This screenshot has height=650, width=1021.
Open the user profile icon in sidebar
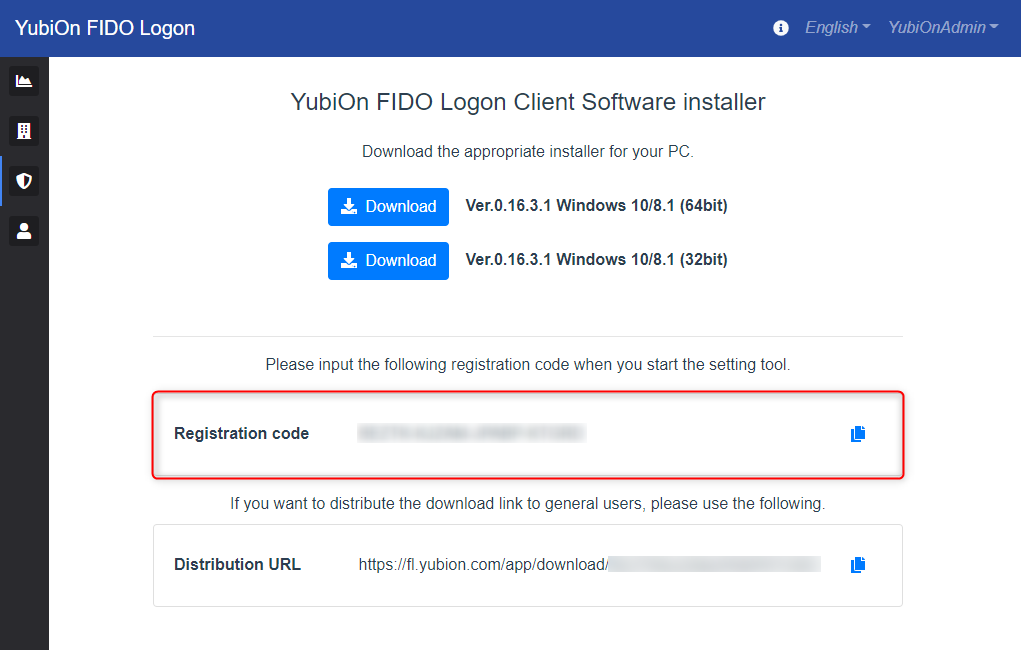click(x=24, y=231)
